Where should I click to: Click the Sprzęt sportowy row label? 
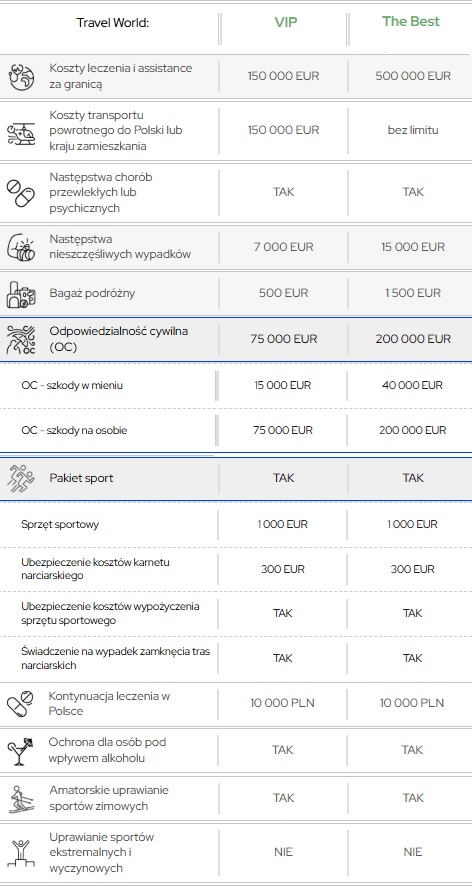tap(60, 524)
